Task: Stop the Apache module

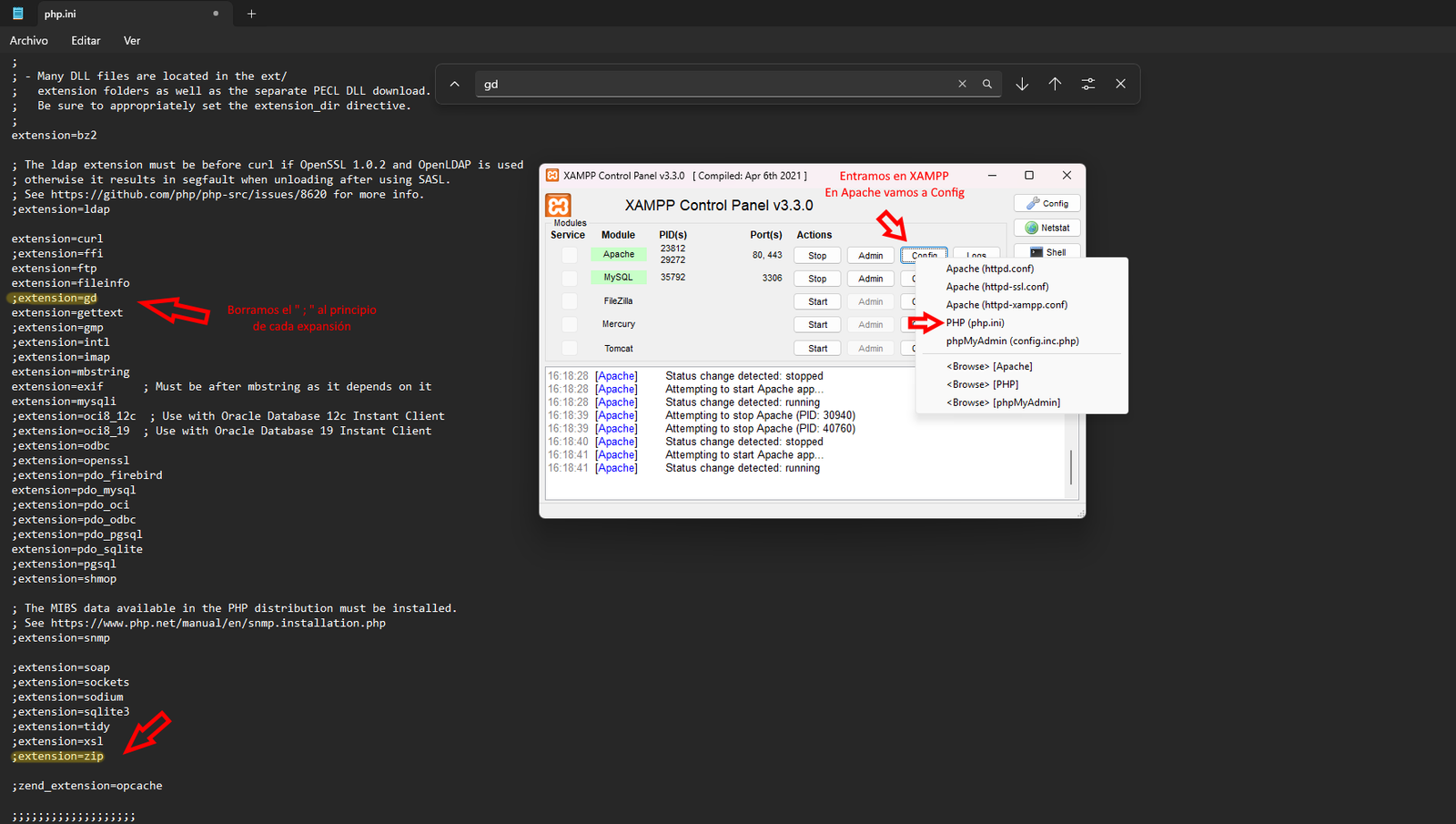Action: pos(817,256)
